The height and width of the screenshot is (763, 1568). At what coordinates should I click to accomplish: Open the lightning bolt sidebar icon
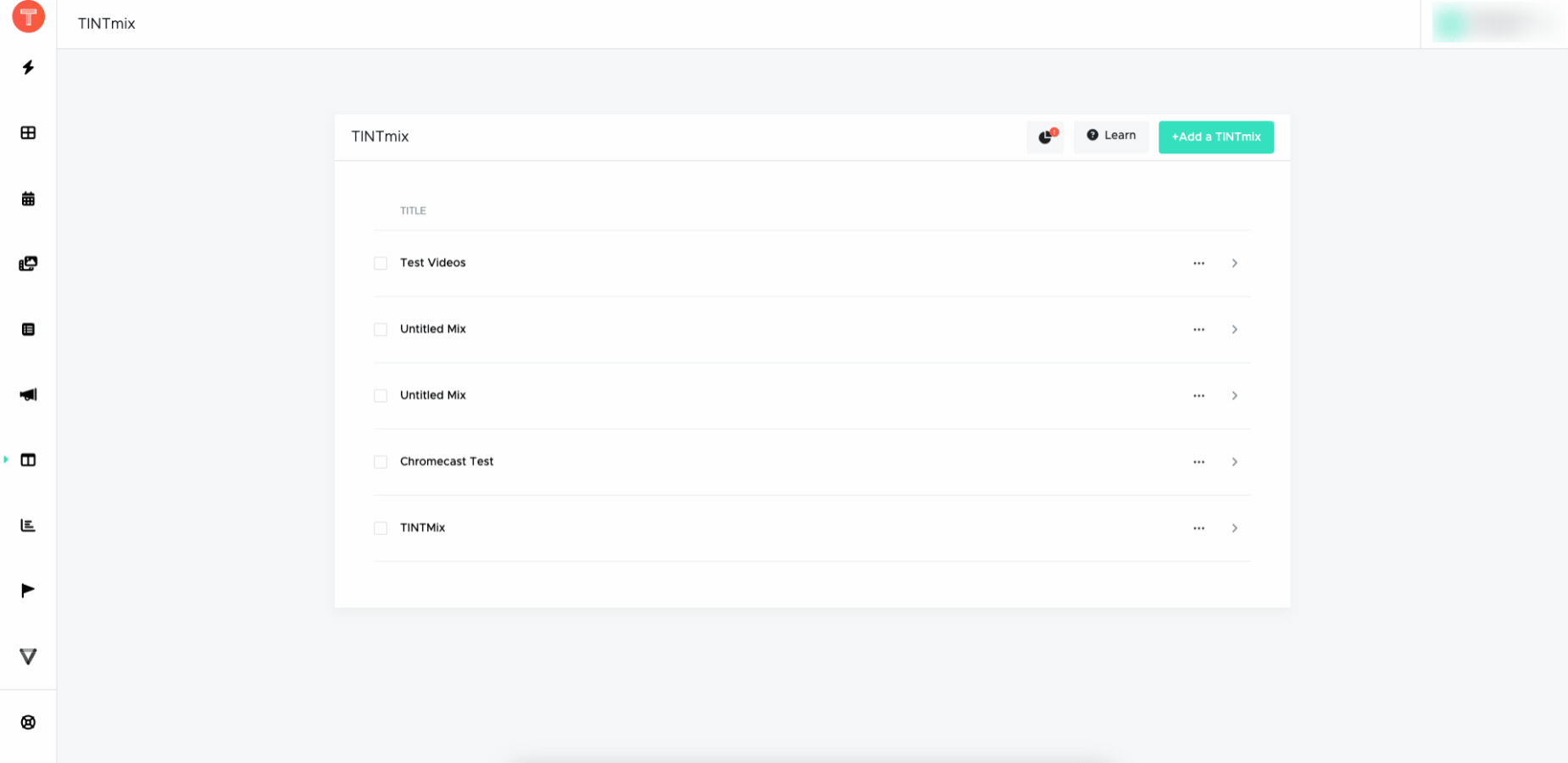tap(28, 67)
